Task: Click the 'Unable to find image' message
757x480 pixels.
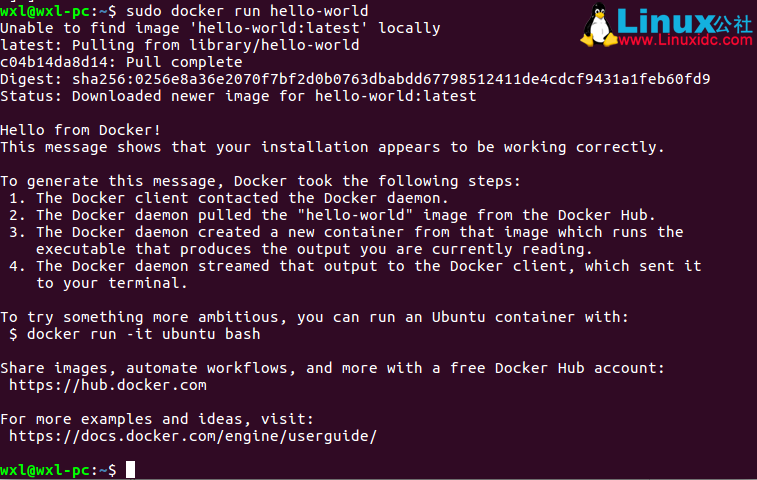Action: [220, 28]
